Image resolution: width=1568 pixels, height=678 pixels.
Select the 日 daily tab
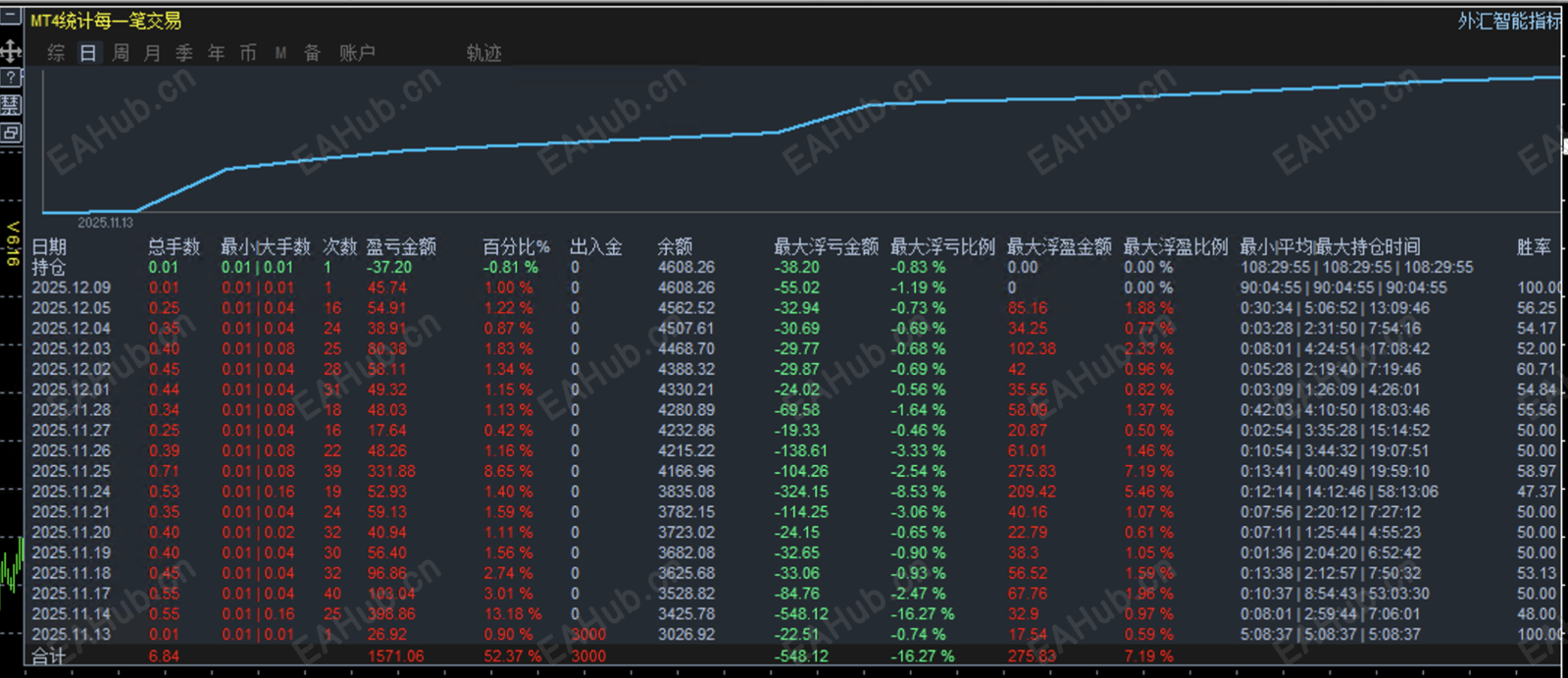click(88, 53)
